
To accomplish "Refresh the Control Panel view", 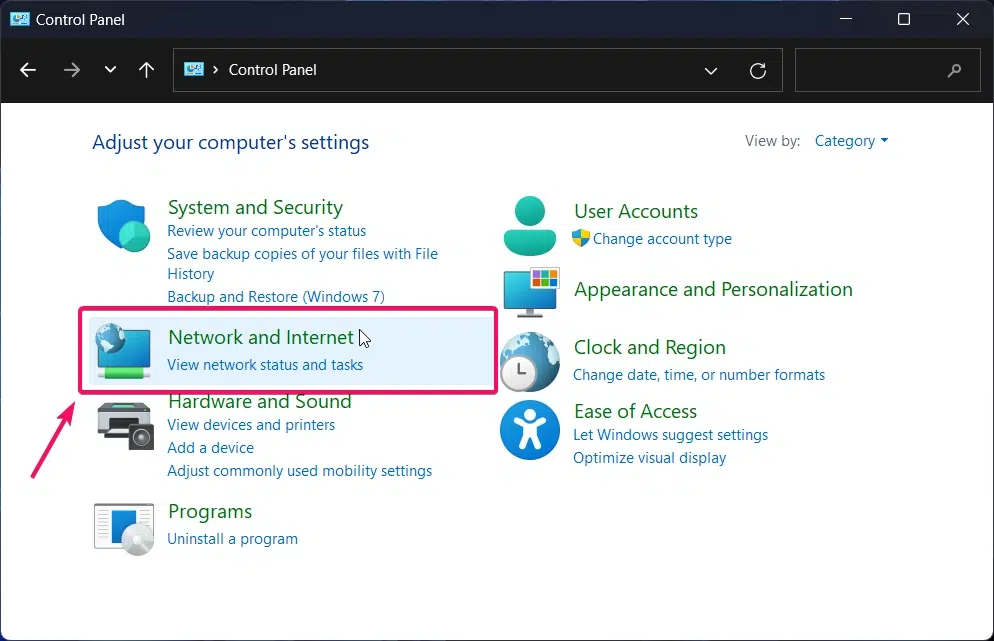I will (758, 70).
